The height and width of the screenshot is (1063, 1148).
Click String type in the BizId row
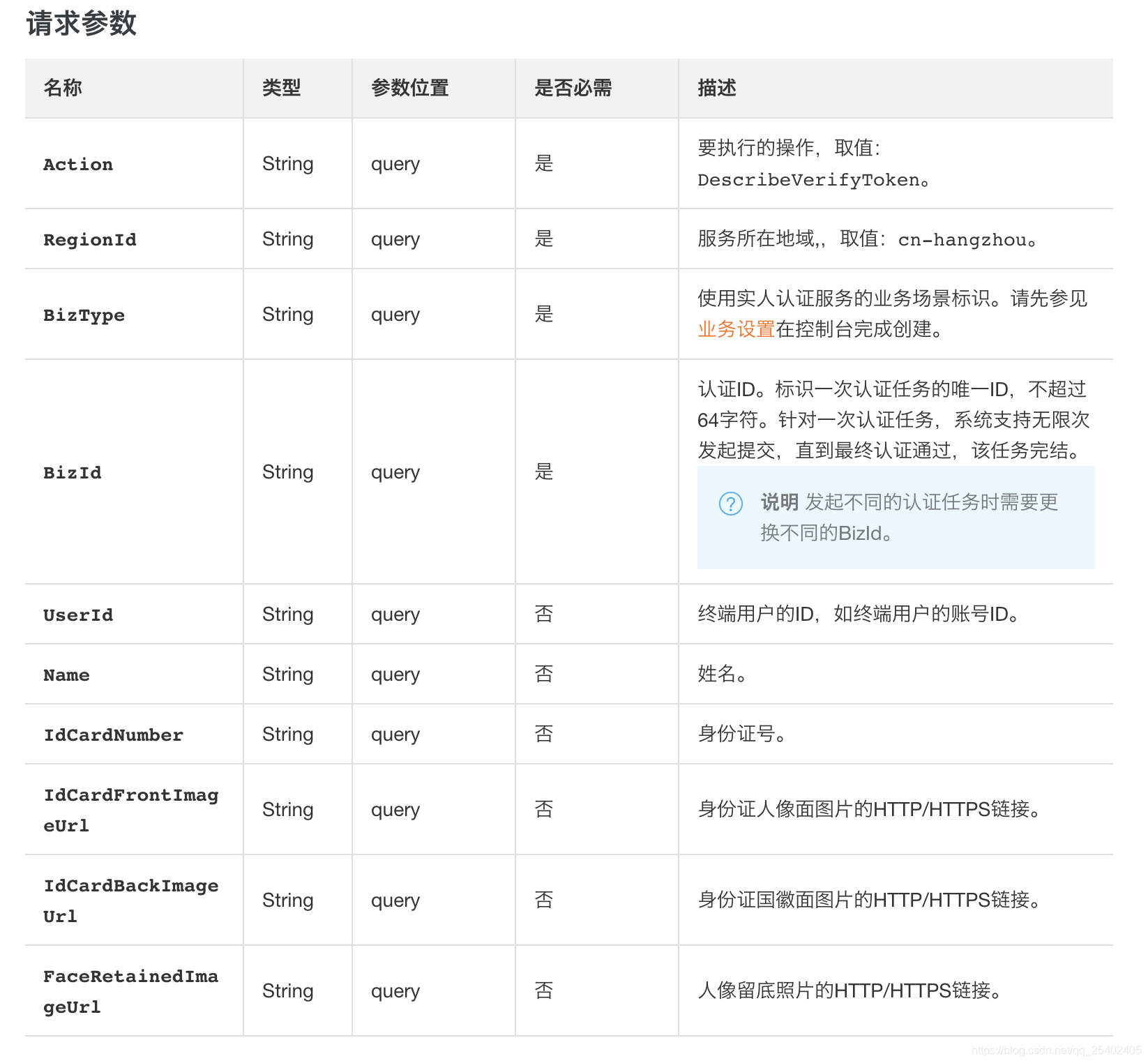click(288, 472)
